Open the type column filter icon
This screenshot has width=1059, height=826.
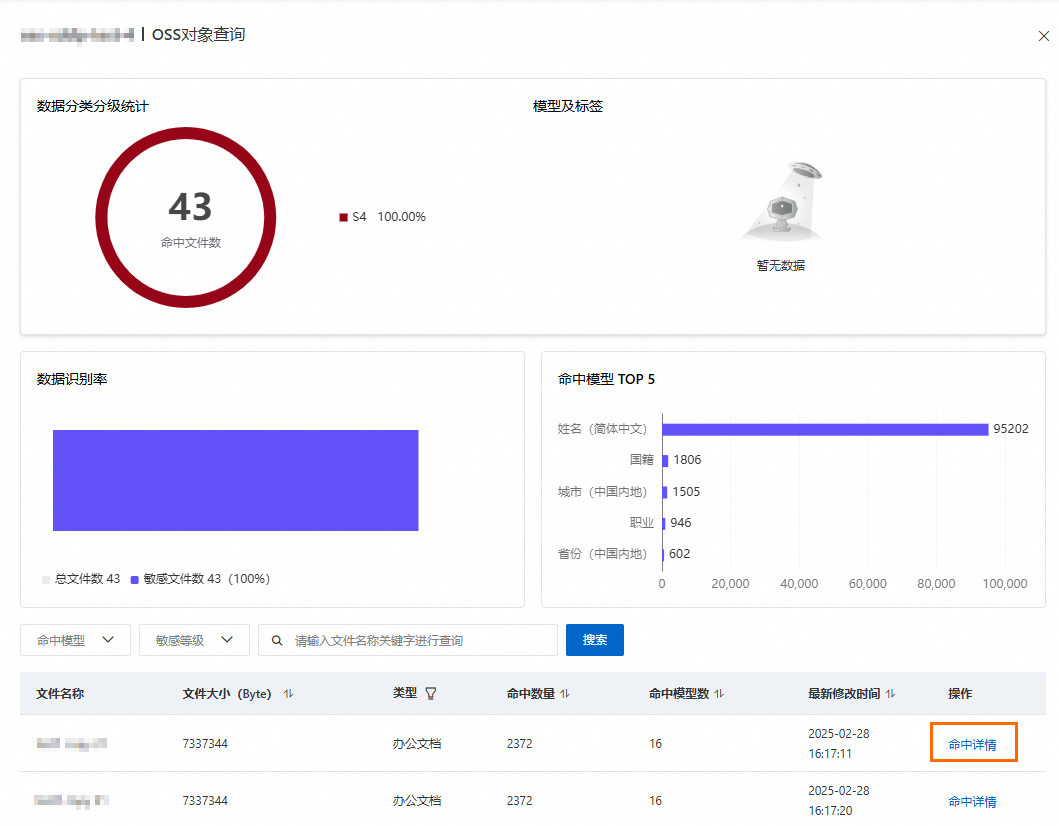point(431,694)
